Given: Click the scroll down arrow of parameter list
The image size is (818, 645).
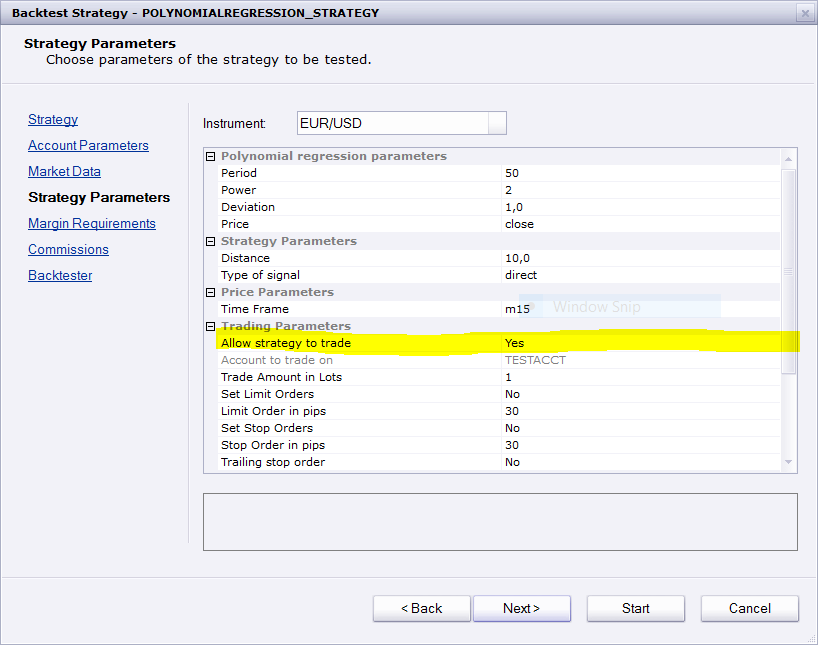Looking at the screenshot, I should pyautogui.click(x=788, y=462).
